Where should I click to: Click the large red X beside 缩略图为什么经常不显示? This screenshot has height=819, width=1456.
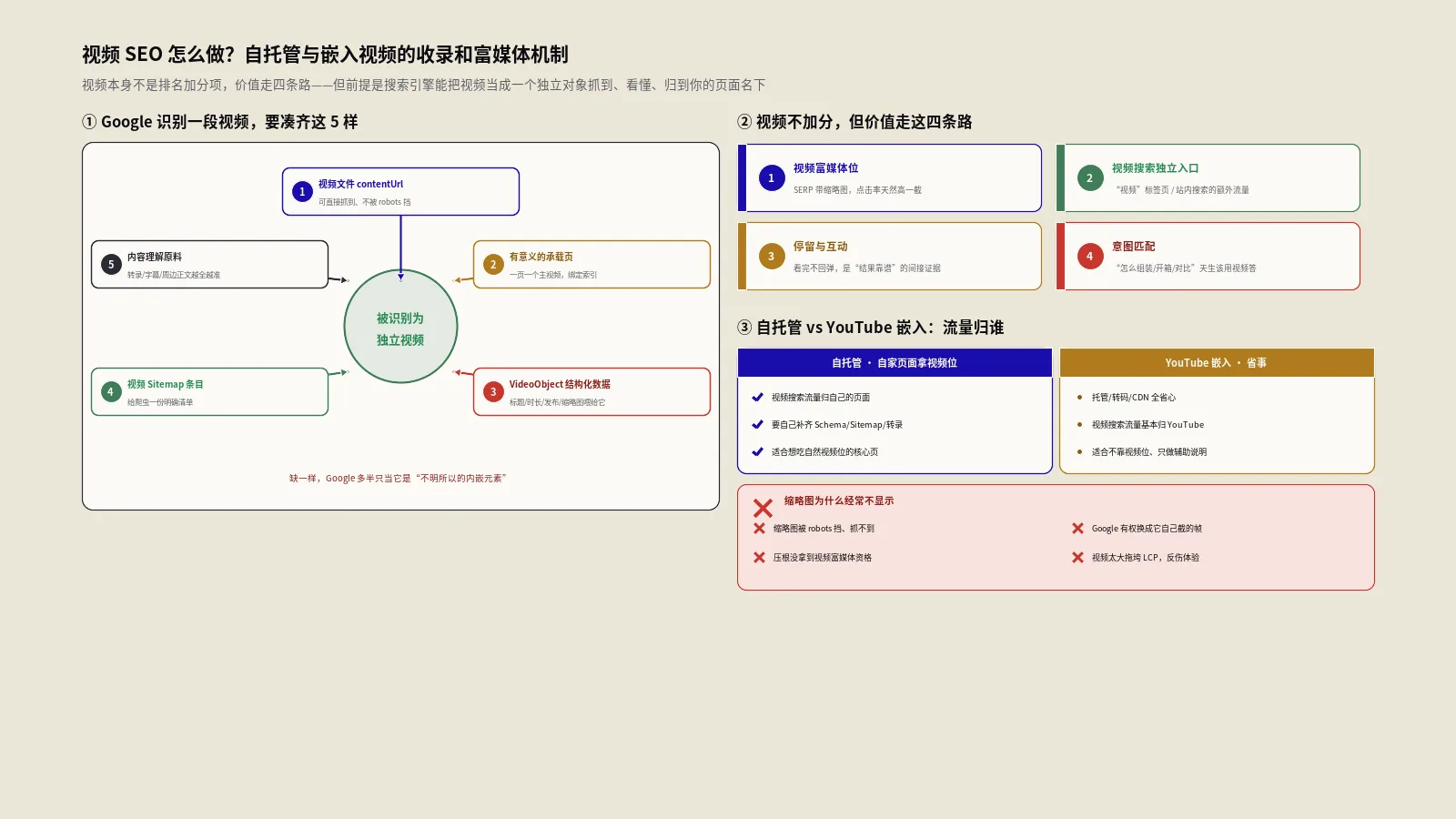point(763,508)
